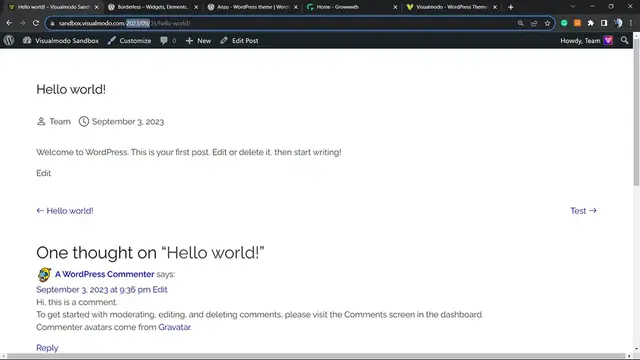Screen dimensions: 640x360
Task: Click the horizontal scrollbar at bottom
Action: pos(316,356)
